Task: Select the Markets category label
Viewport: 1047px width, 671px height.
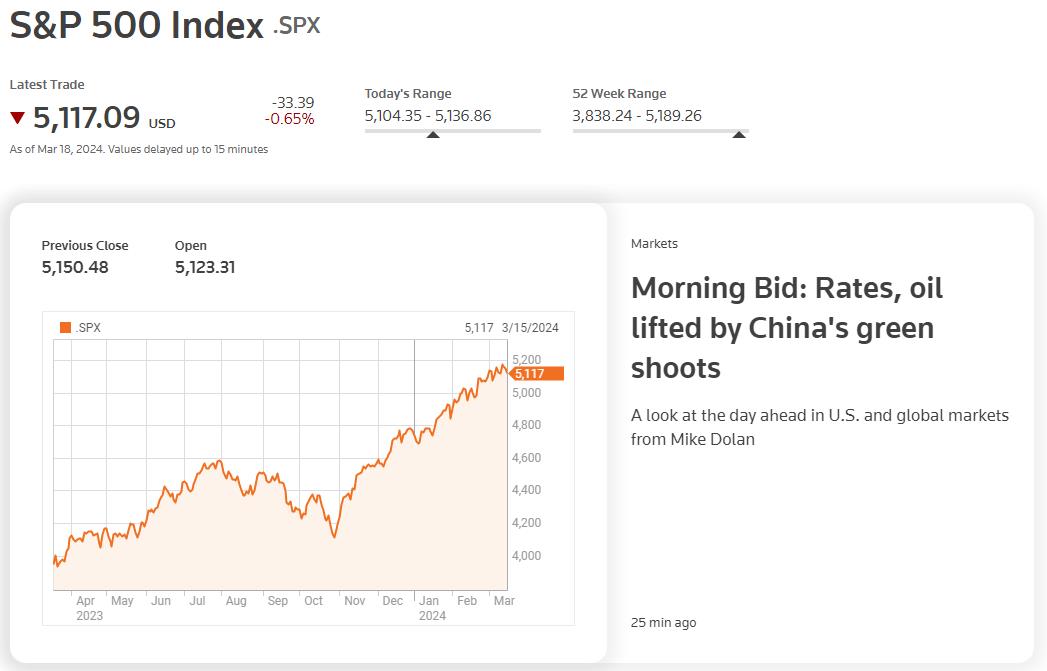Action: (654, 244)
